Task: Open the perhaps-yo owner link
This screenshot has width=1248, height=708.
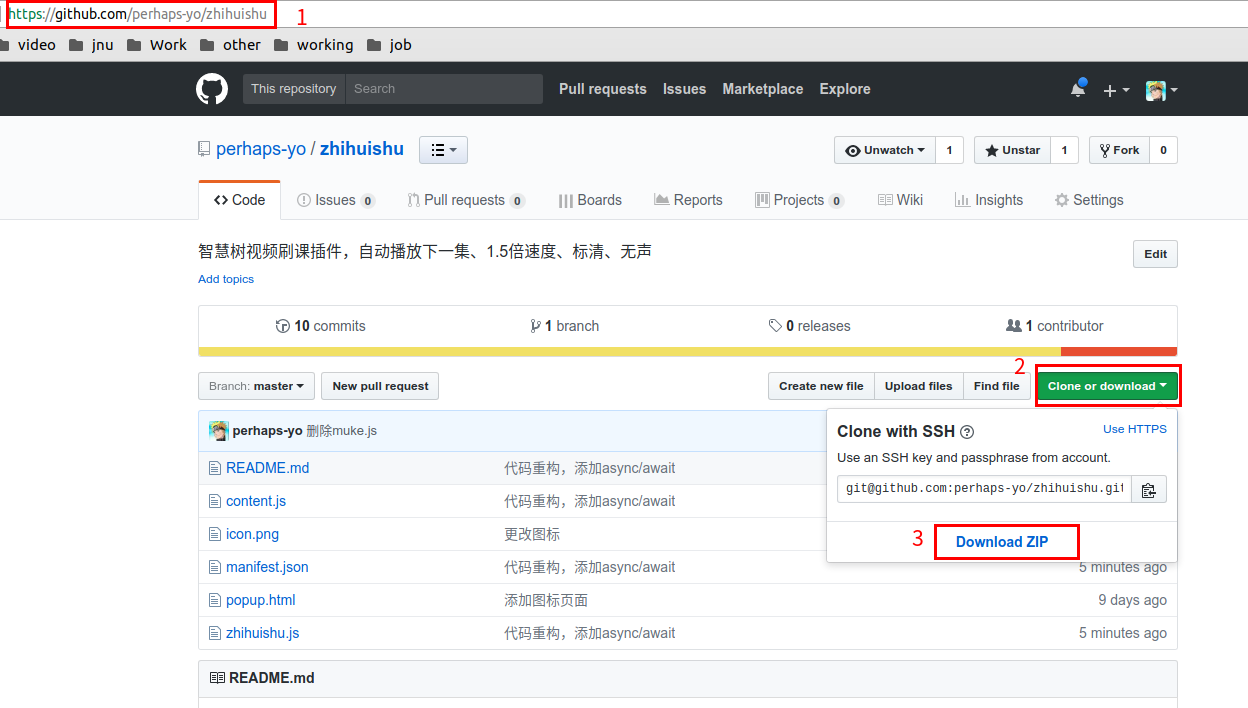Action: point(261,149)
